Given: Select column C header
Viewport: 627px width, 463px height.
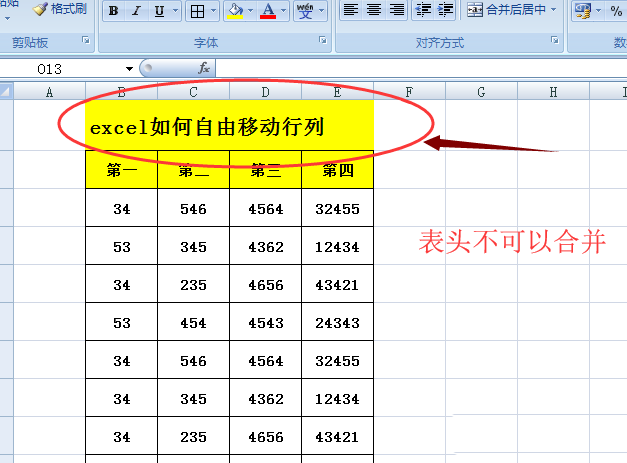Looking at the screenshot, I should [194, 92].
